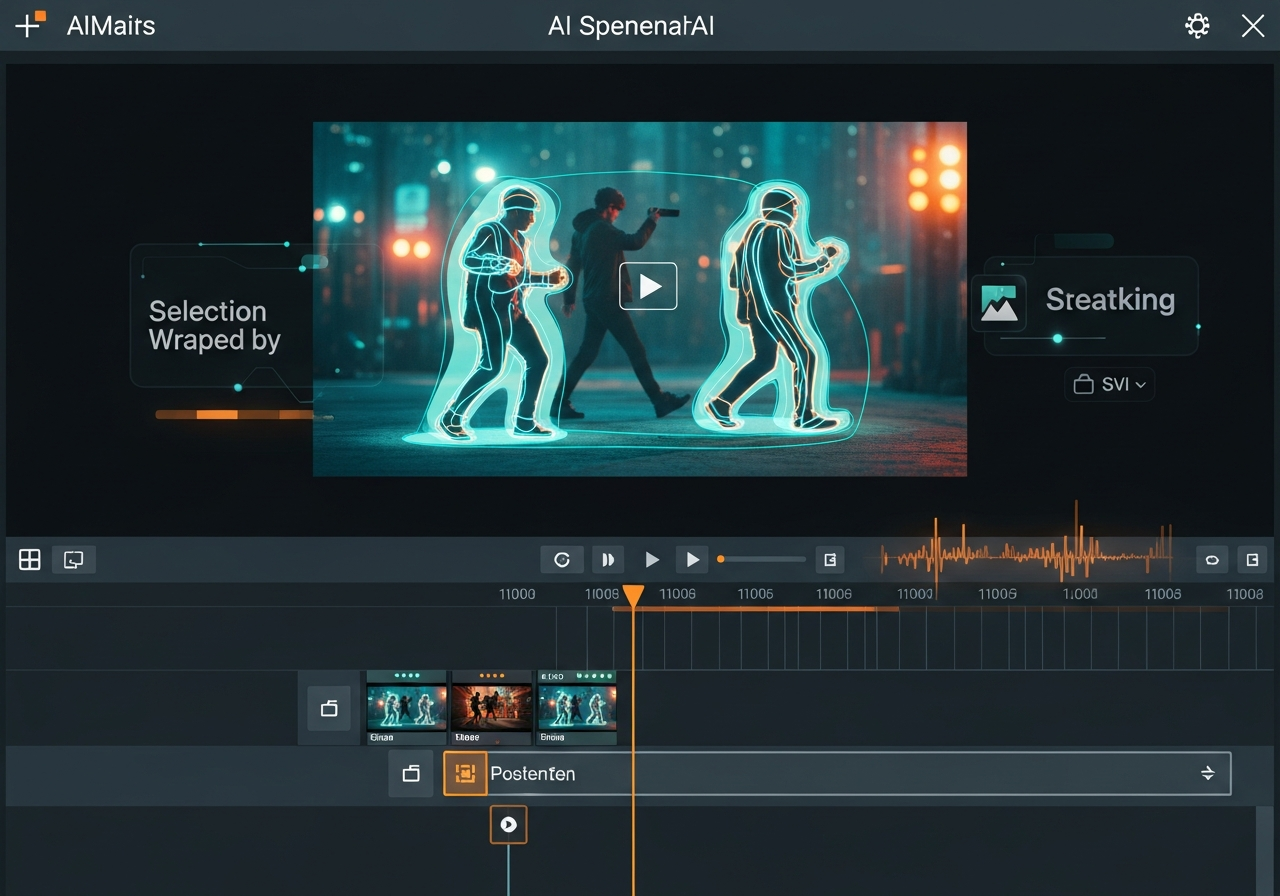Viewport: 1280px width, 896px height.
Task: Click the picture-in-picture icon next to grid view
Action: click(x=72, y=559)
